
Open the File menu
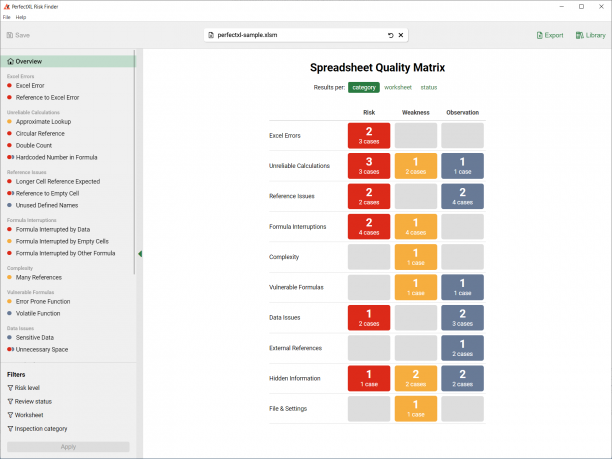[x=7, y=17]
